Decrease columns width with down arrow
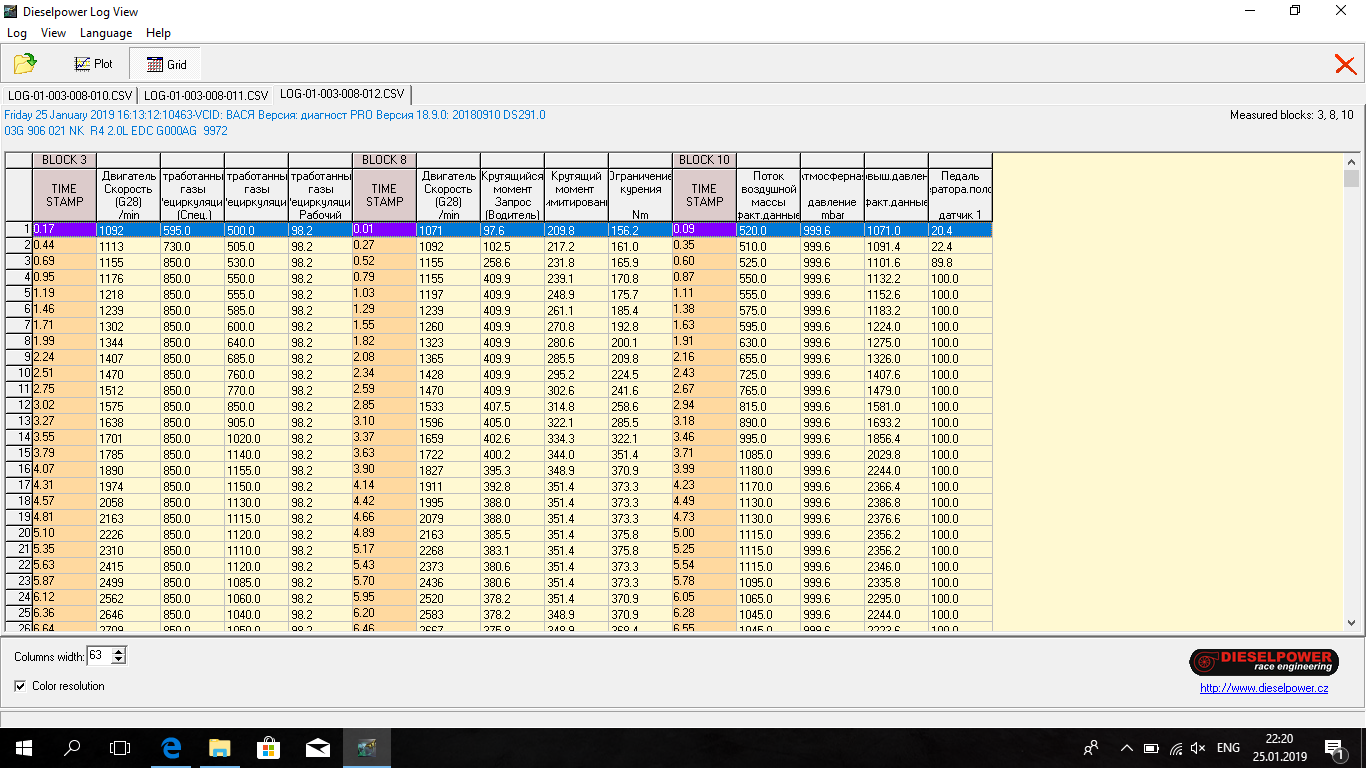 point(119,660)
